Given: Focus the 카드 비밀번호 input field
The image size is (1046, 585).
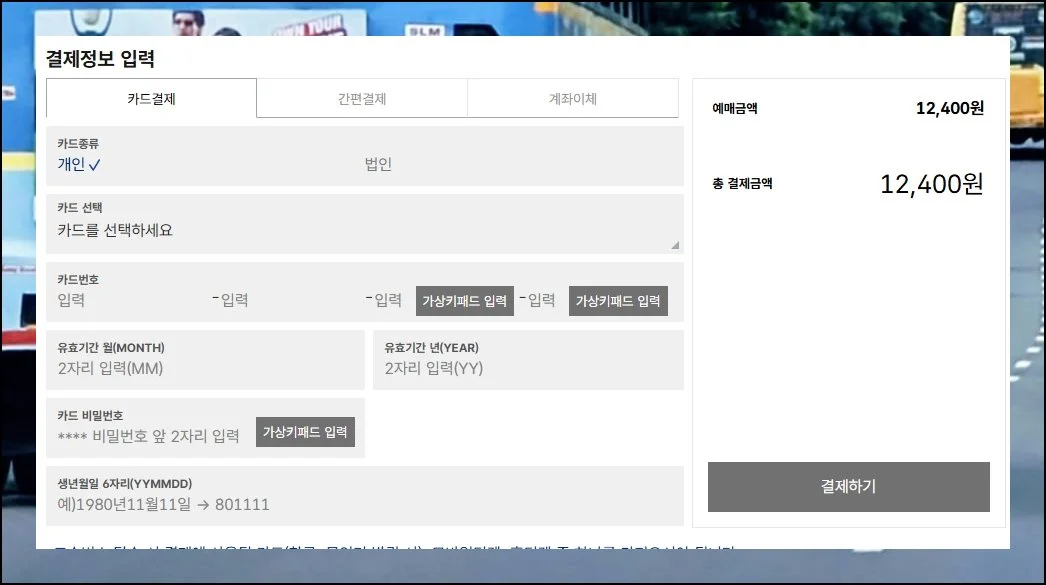Looking at the screenshot, I should (x=150, y=436).
